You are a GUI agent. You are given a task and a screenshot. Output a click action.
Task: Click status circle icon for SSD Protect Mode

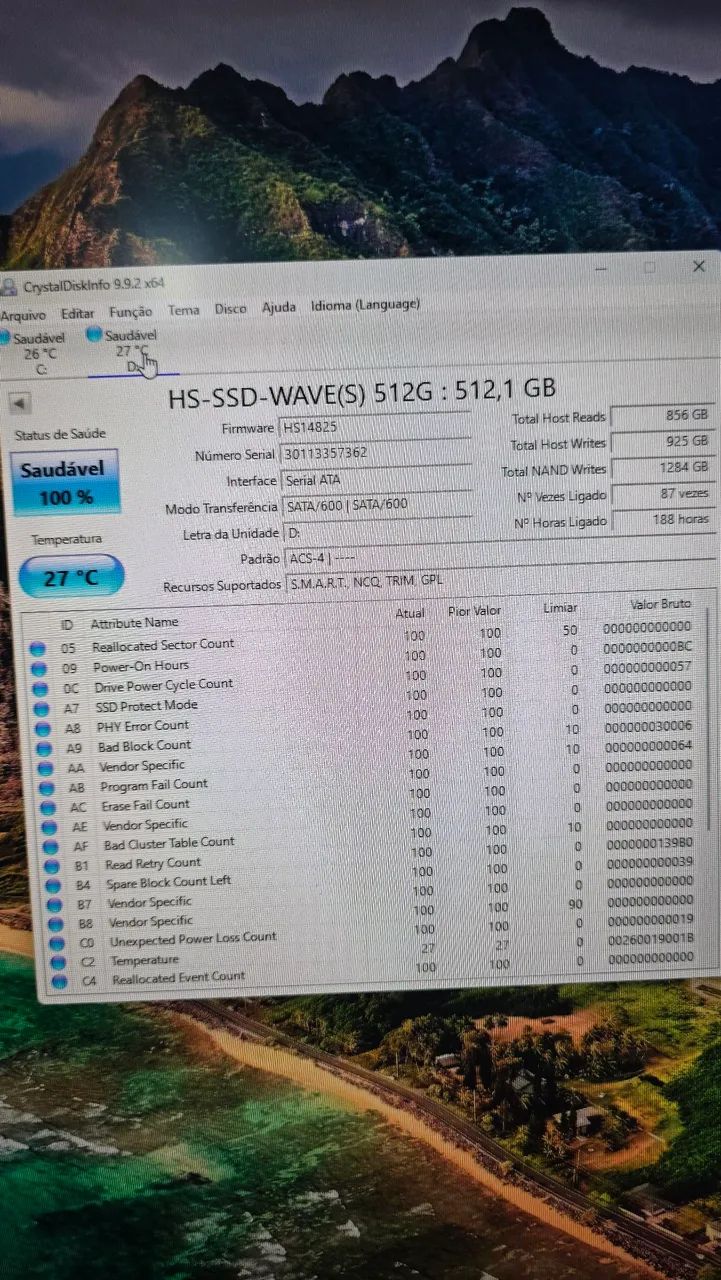[x=41, y=709]
